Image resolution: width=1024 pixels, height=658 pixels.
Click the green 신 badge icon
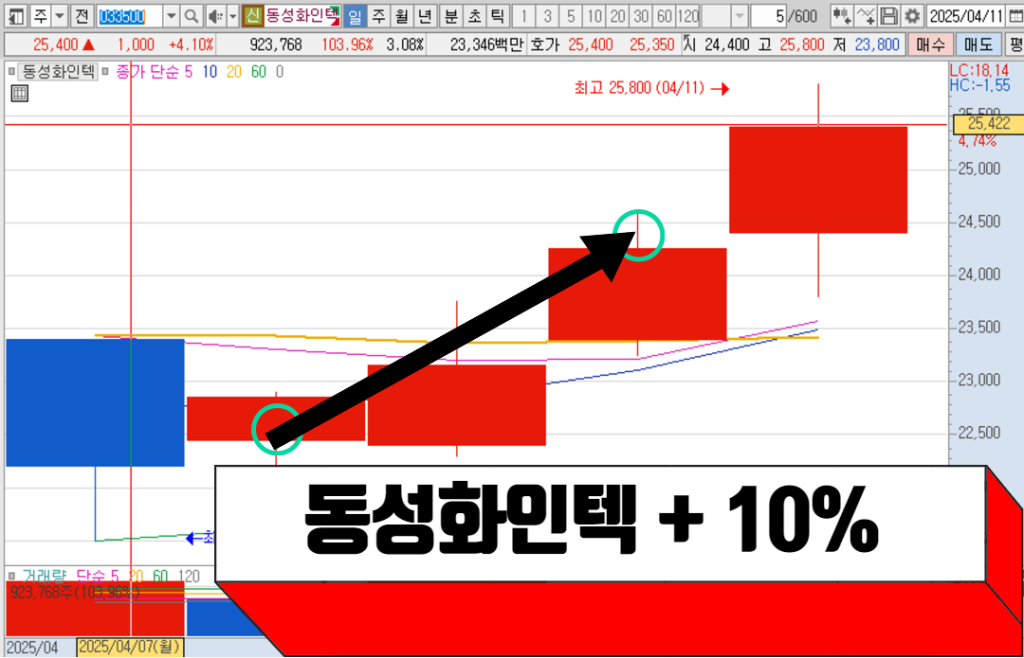tap(252, 16)
